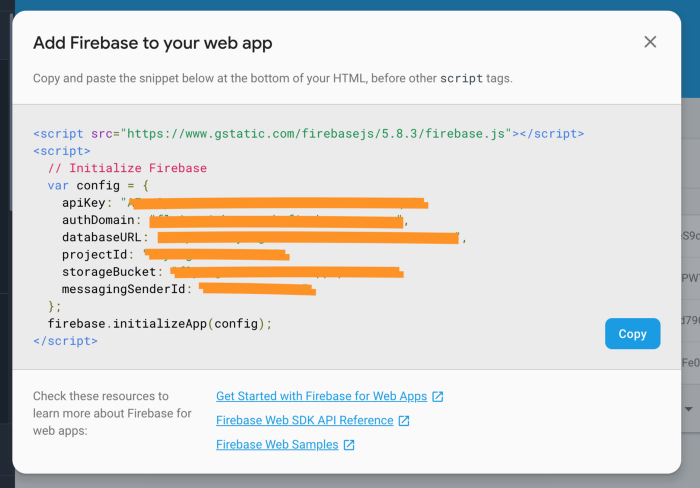
Task: Open Get Started with Firebase for Web Apps link
Action: [322, 396]
